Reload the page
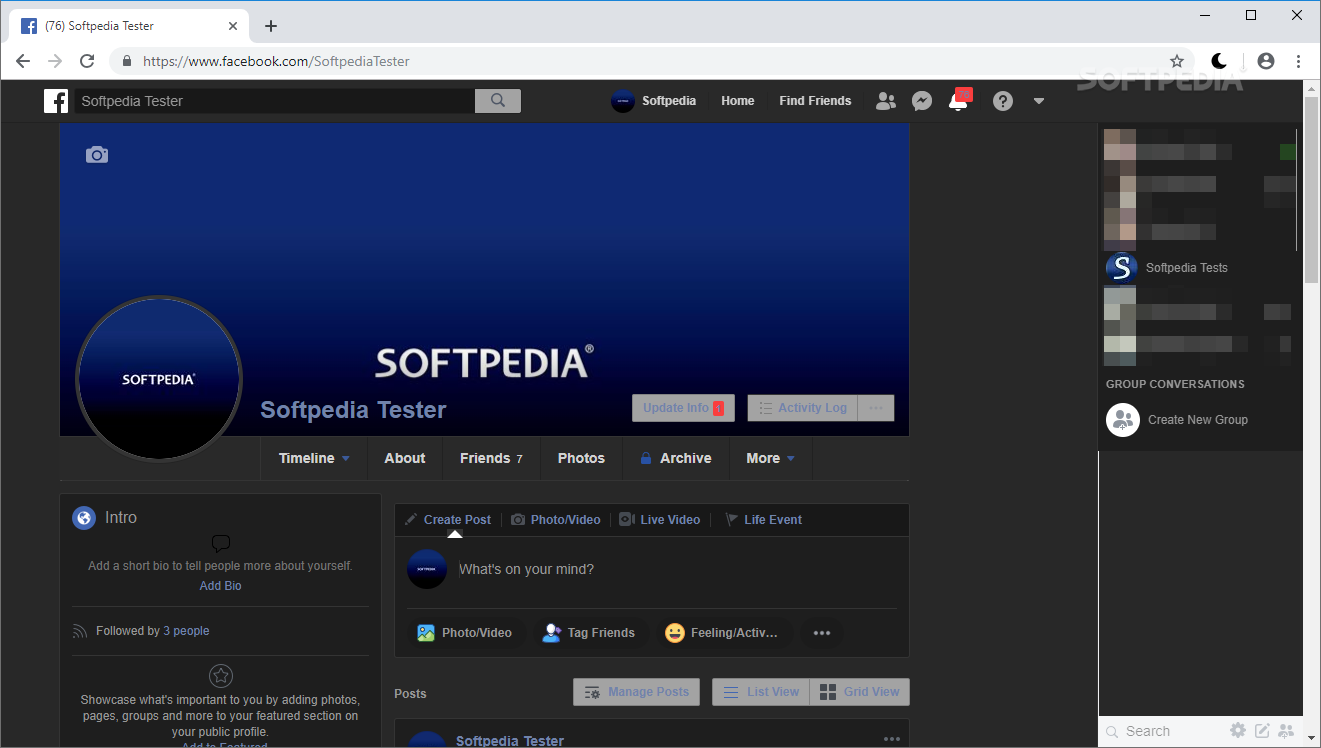 pyautogui.click(x=87, y=61)
